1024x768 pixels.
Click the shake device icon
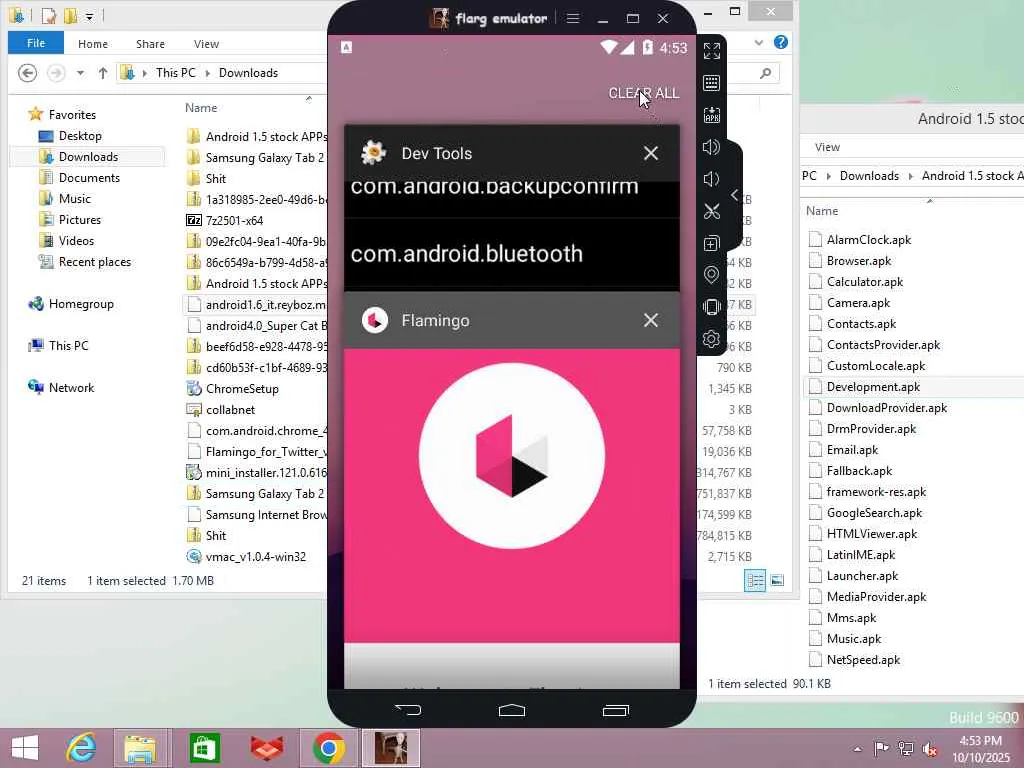711,306
